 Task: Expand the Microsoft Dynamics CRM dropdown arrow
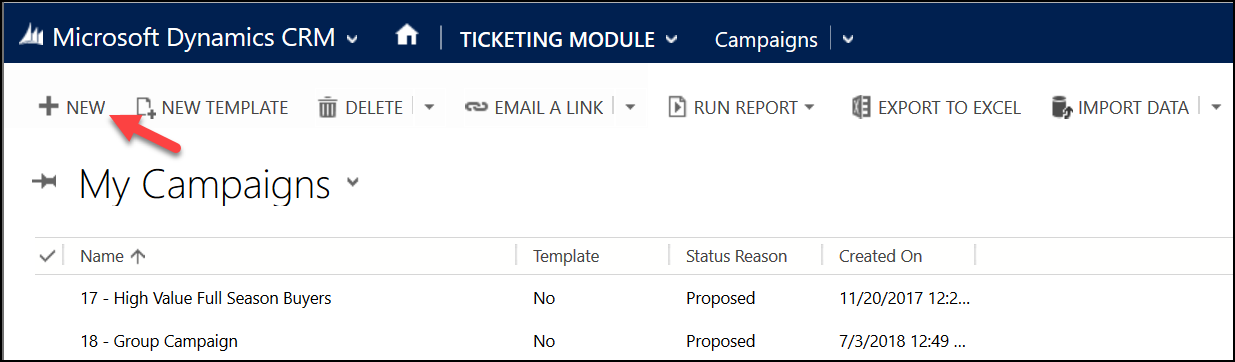tap(351, 40)
